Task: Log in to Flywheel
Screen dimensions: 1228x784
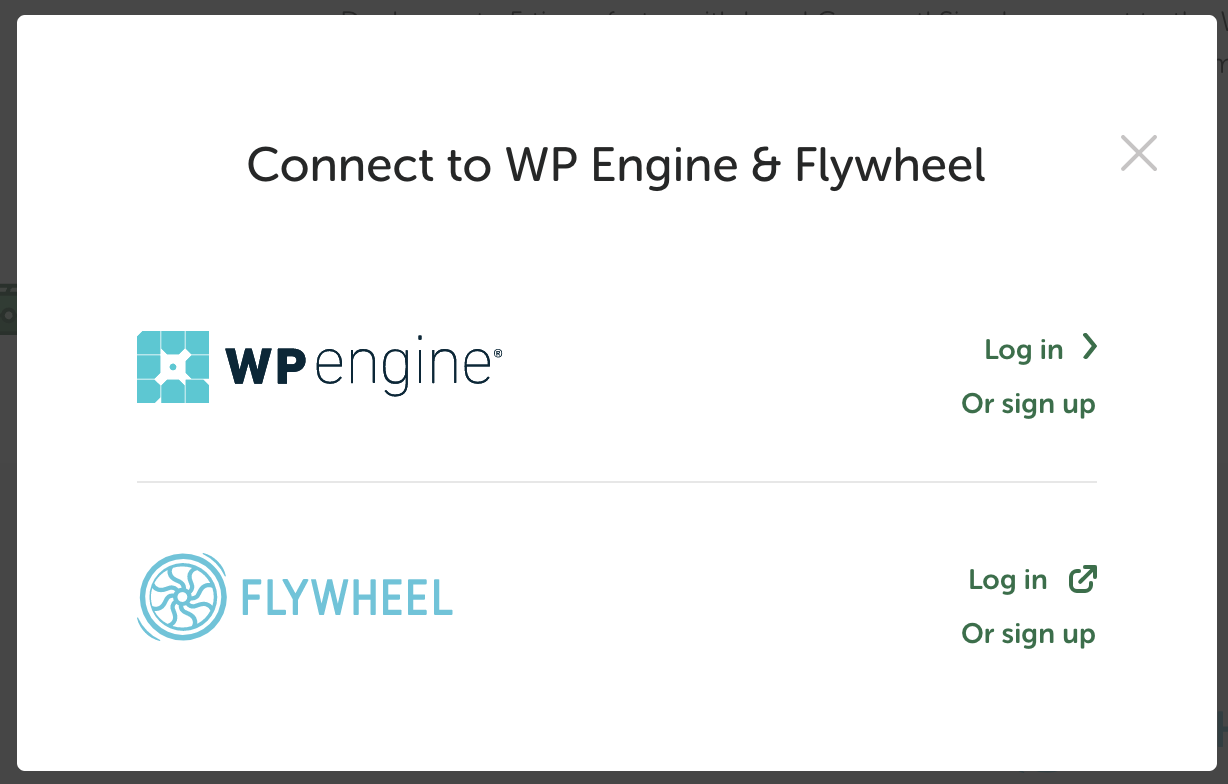Action: tap(1008, 580)
